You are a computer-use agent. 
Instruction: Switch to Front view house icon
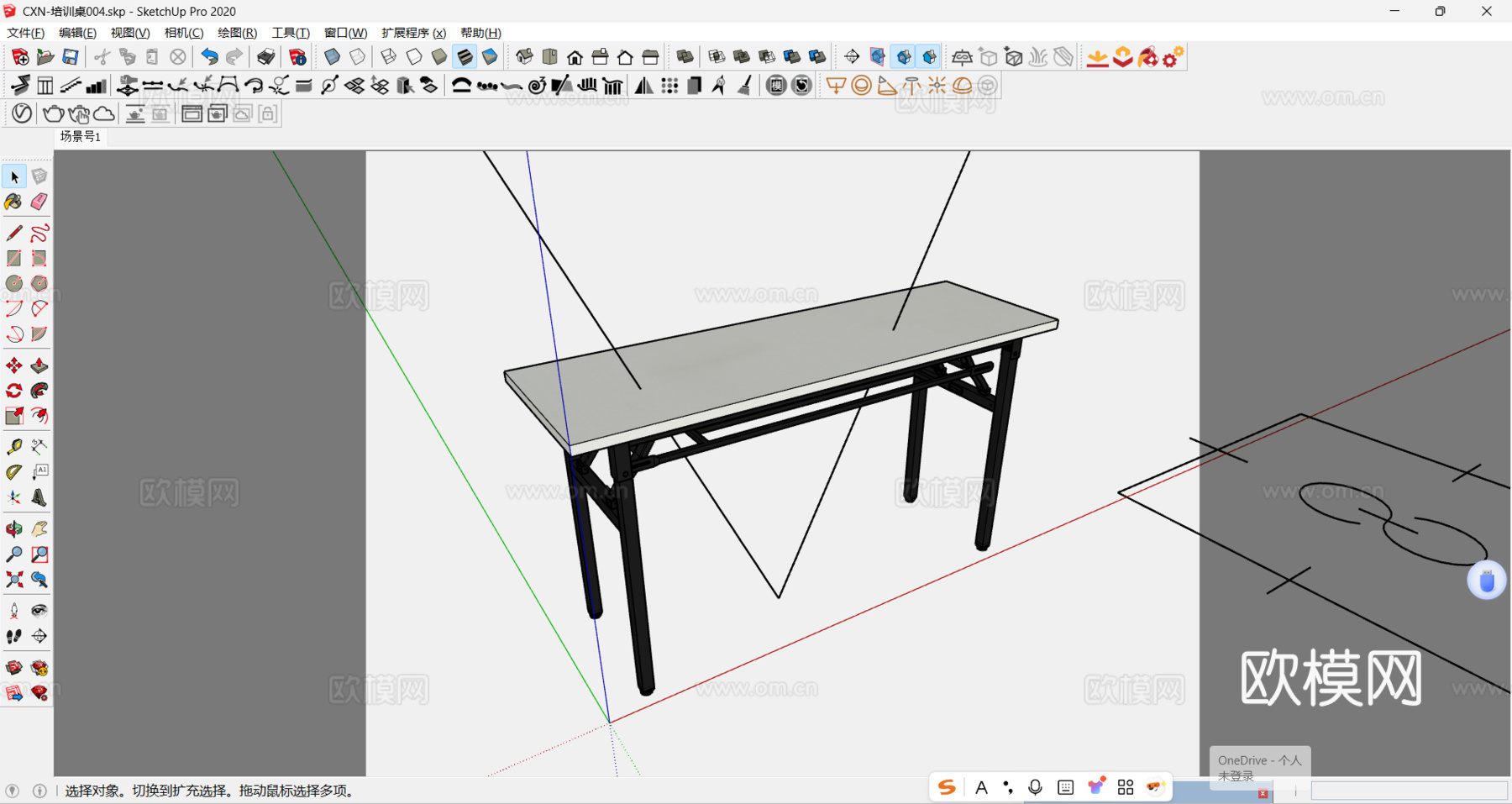[575, 57]
